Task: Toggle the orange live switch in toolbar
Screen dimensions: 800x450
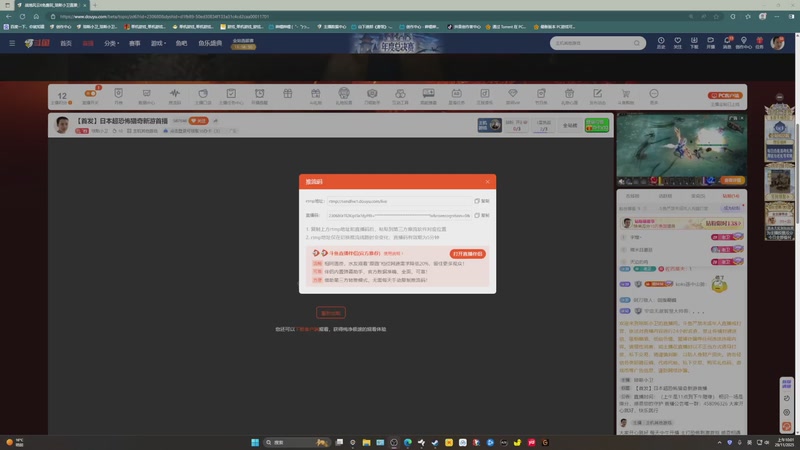Action: [x=90, y=93]
